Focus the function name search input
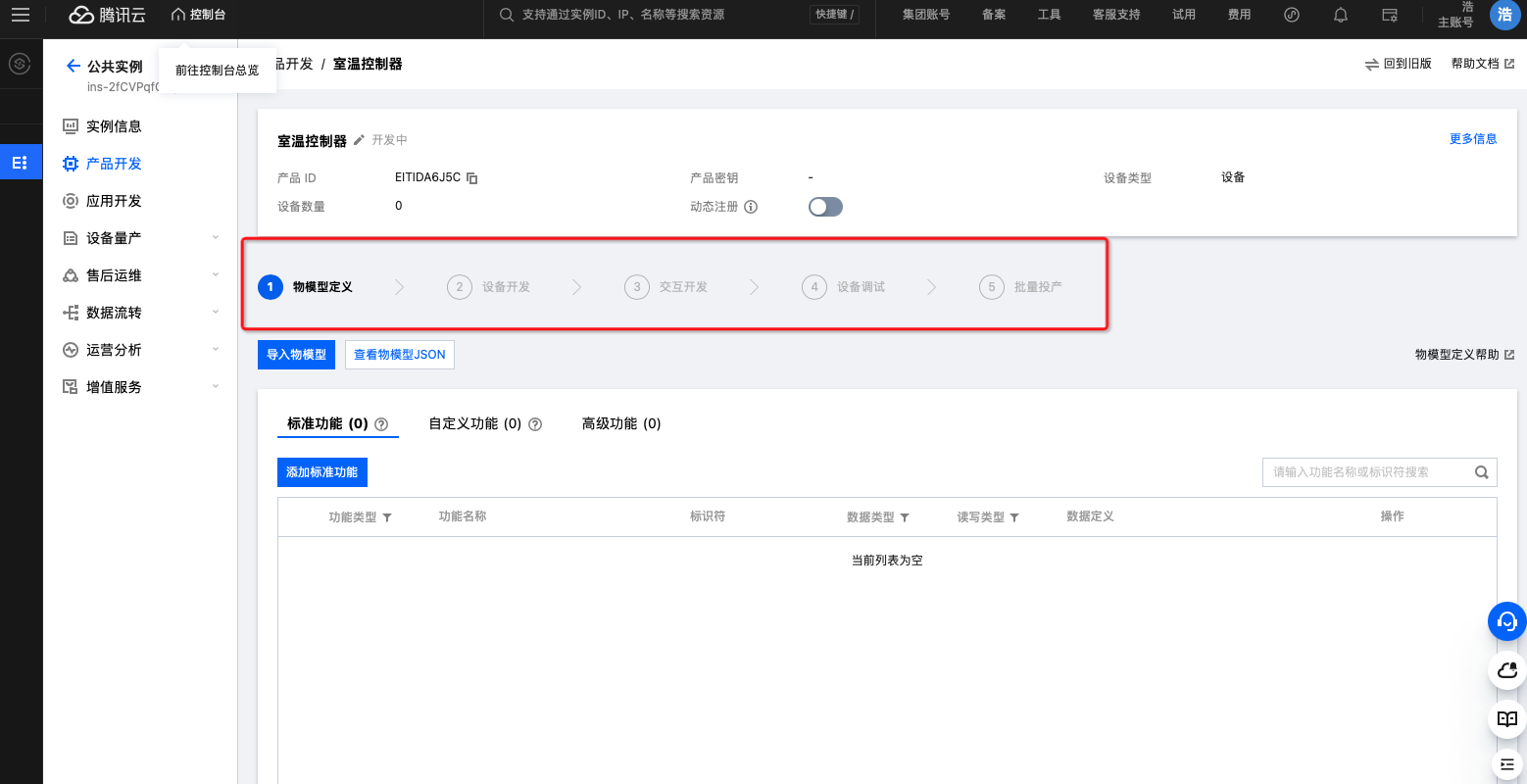The width and height of the screenshot is (1527, 784). pyautogui.click(x=1367, y=472)
